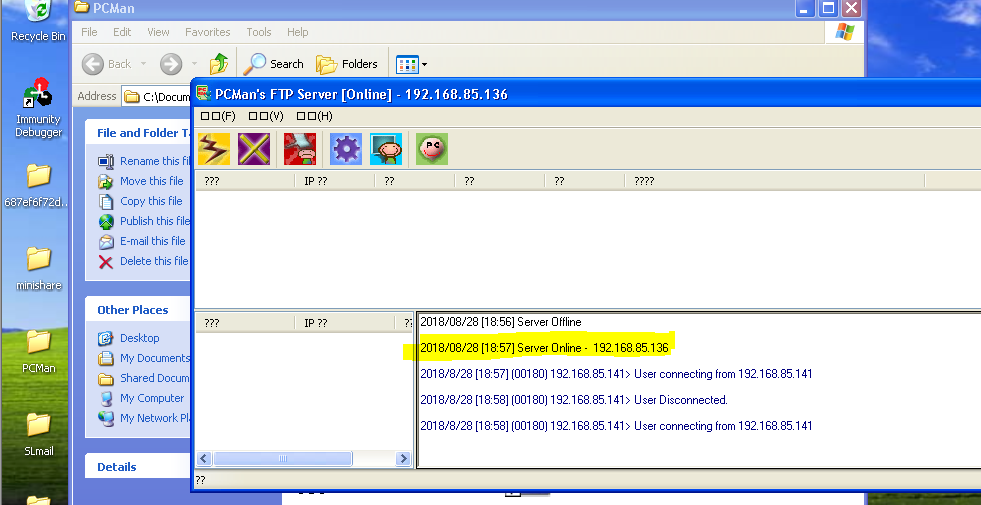Collapse the Other Places panel header

pos(138,310)
